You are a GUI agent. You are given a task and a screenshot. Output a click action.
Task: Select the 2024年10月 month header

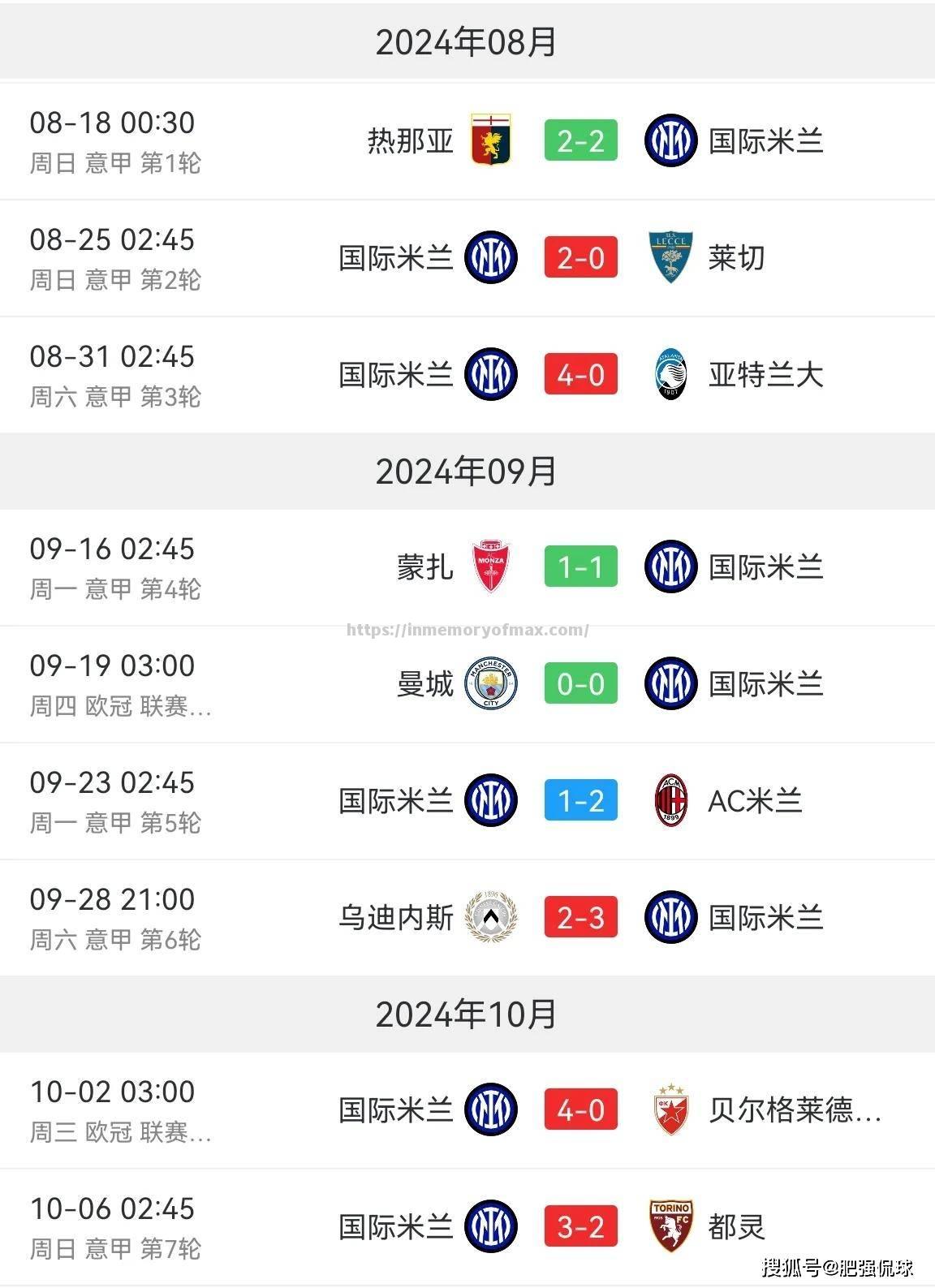pos(467,1014)
